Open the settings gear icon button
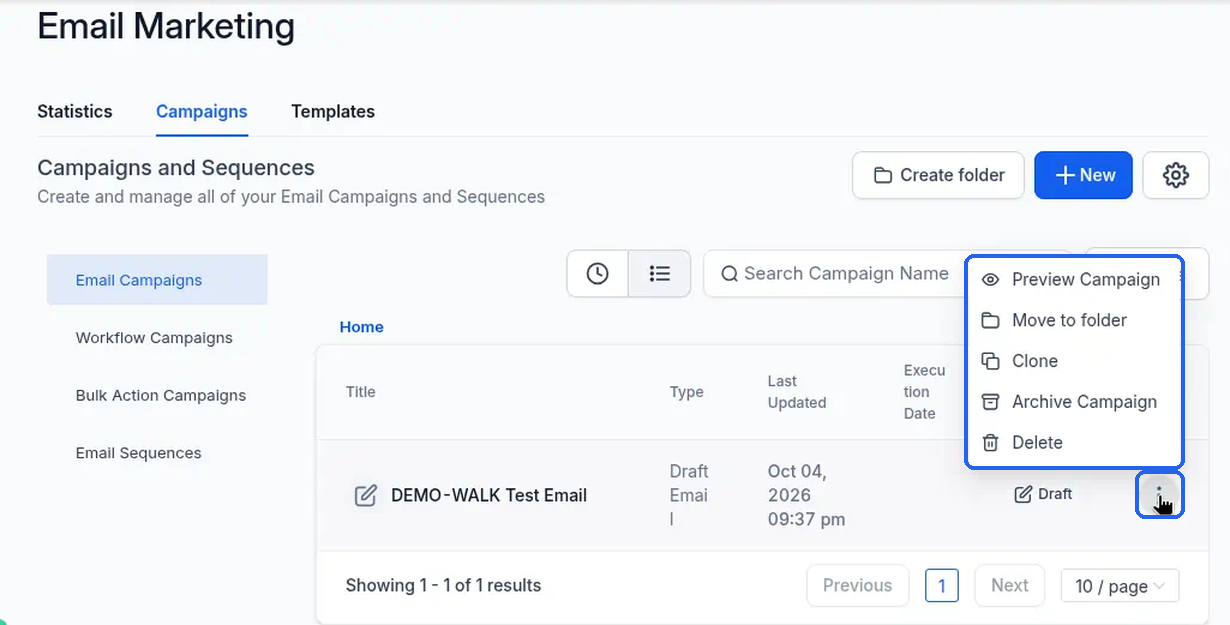The image size is (1230, 625). click(1175, 175)
